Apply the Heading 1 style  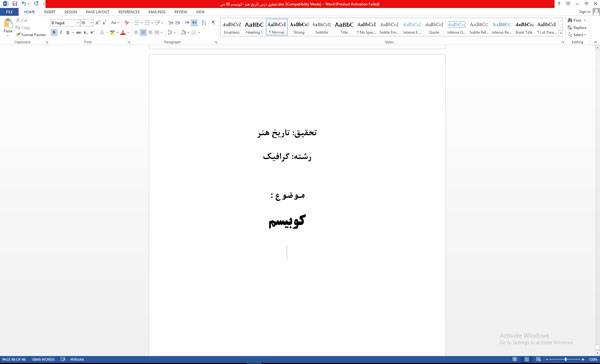pos(254,27)
